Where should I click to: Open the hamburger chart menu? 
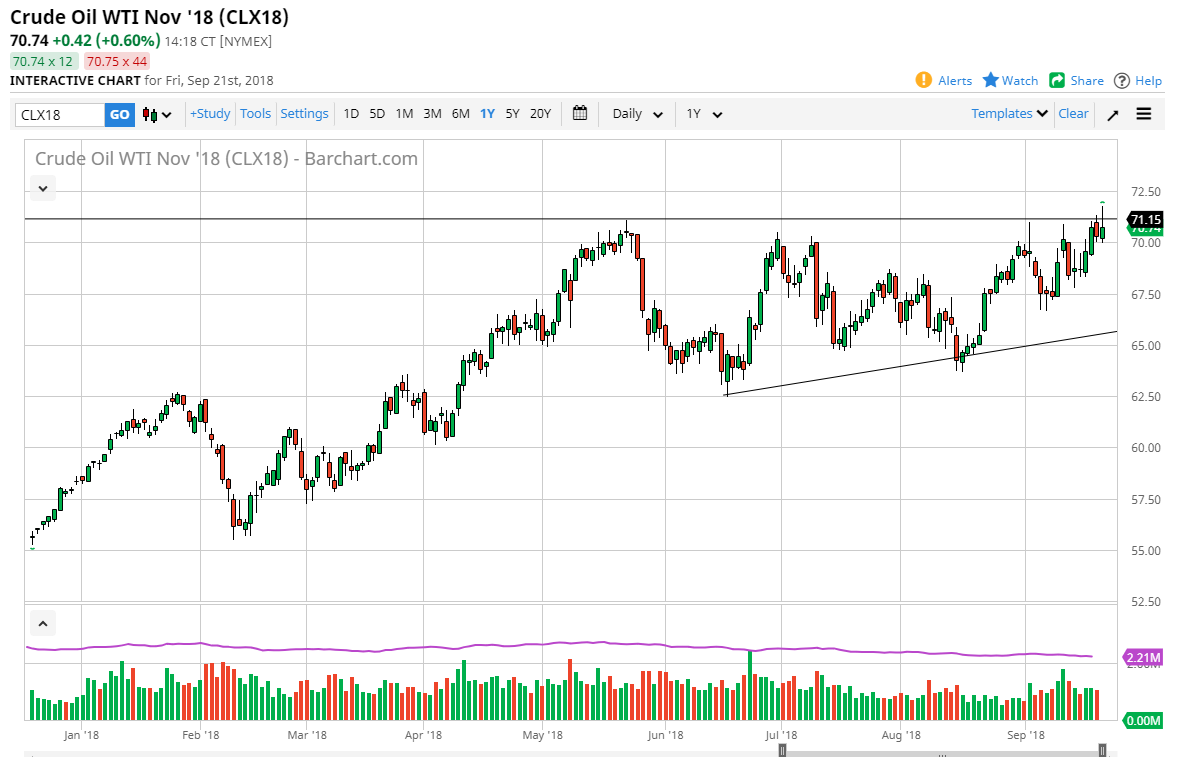tap(1144, 114)
